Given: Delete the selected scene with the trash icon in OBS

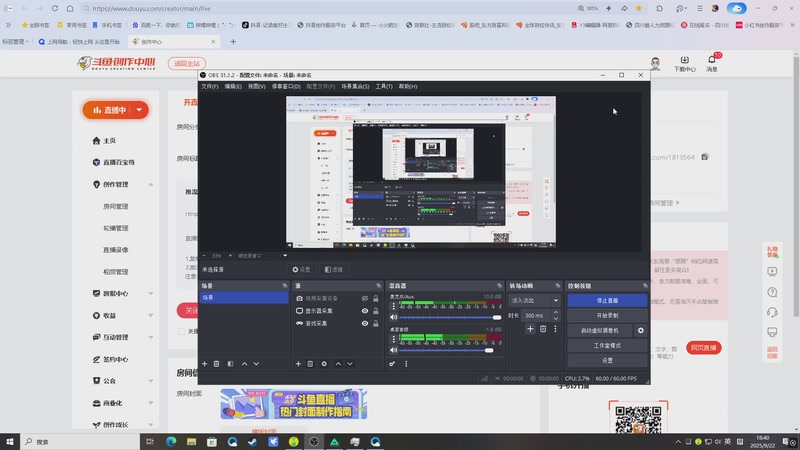Looking at the screenshot, I should click(x=216, y=364).
